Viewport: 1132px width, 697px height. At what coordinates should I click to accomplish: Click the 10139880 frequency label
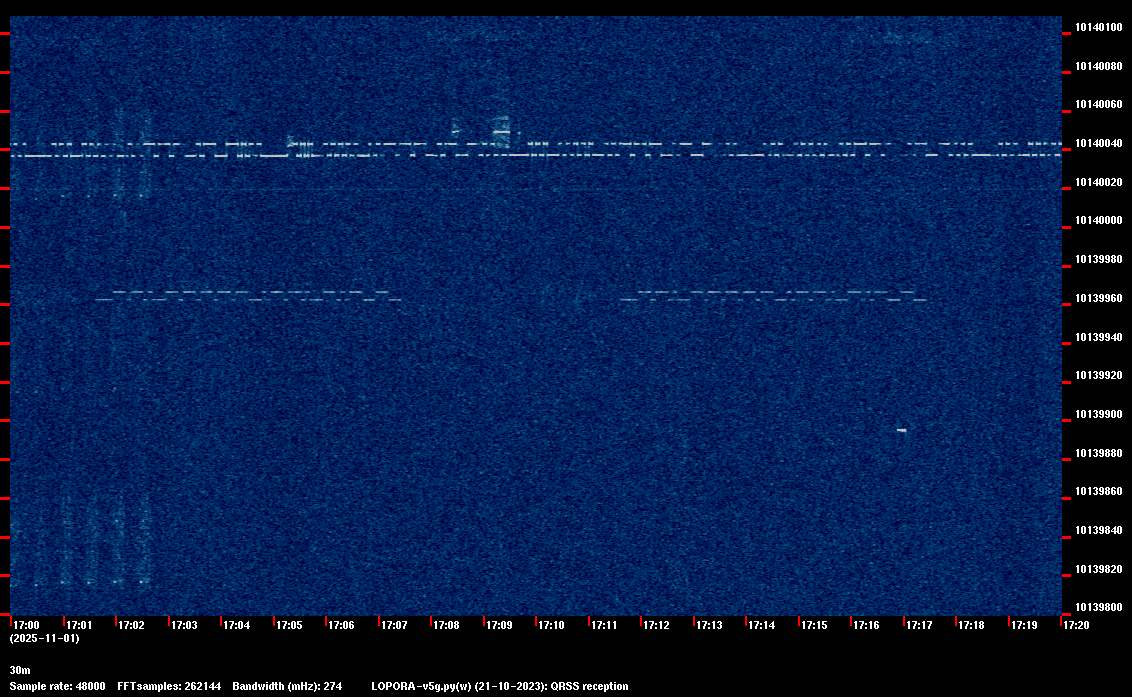[1099, 454]
